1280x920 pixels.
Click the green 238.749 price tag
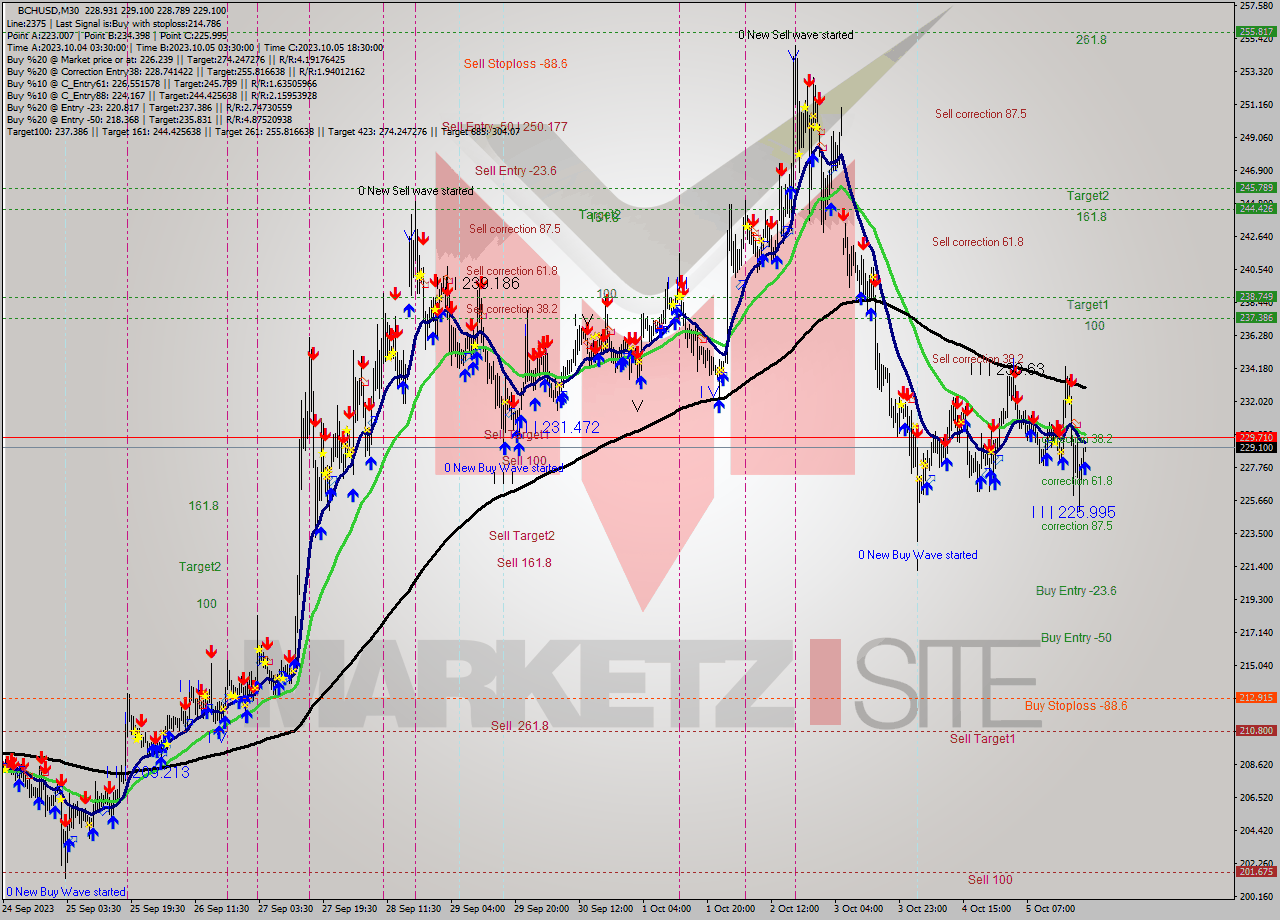[x=1257, y=296]
